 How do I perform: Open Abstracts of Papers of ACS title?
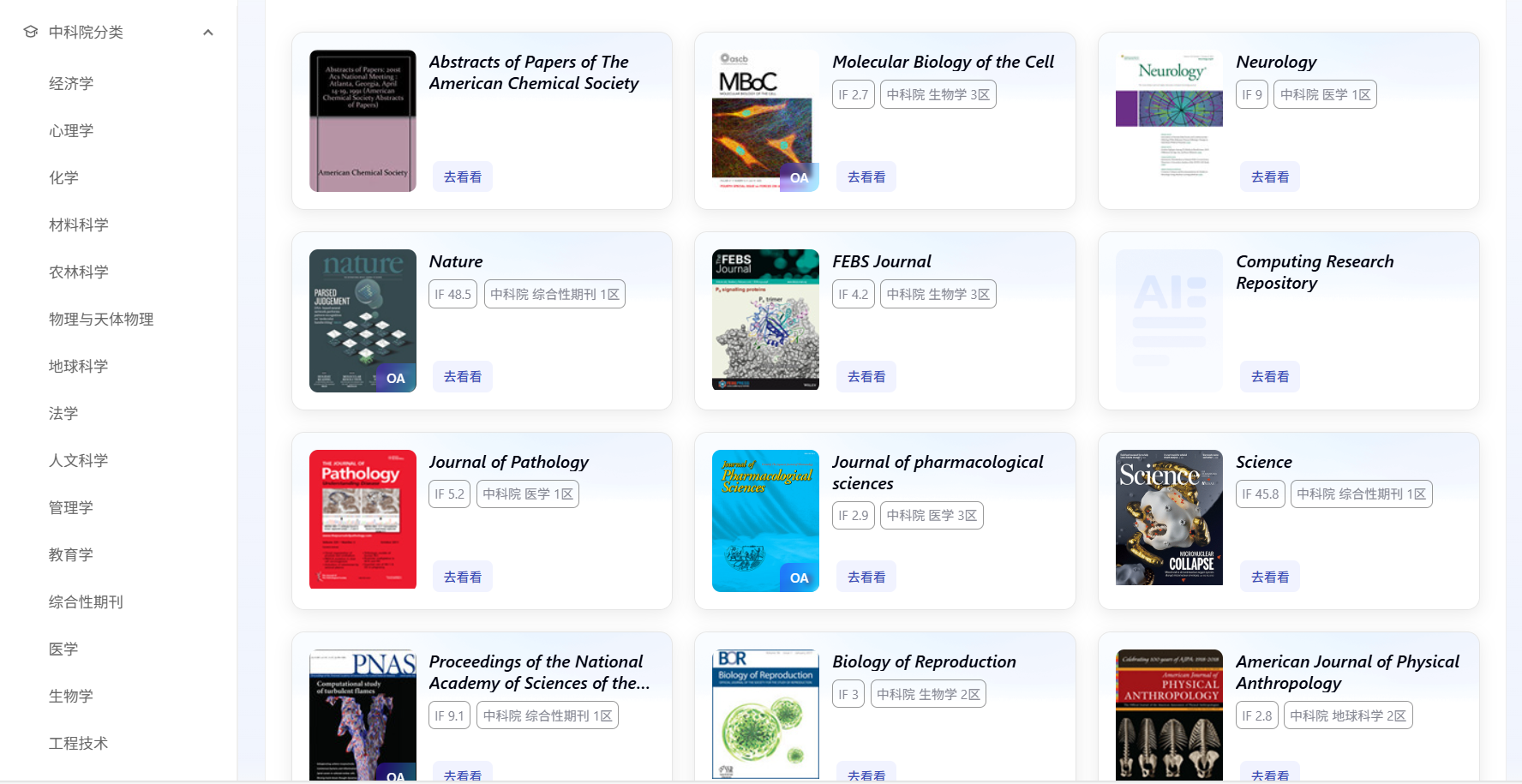(x=534, y=73)
